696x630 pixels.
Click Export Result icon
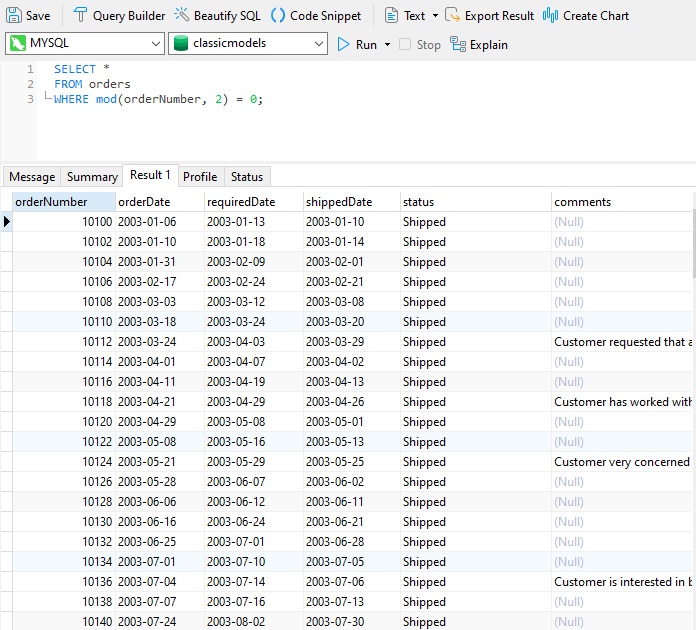tap(453, 16)
